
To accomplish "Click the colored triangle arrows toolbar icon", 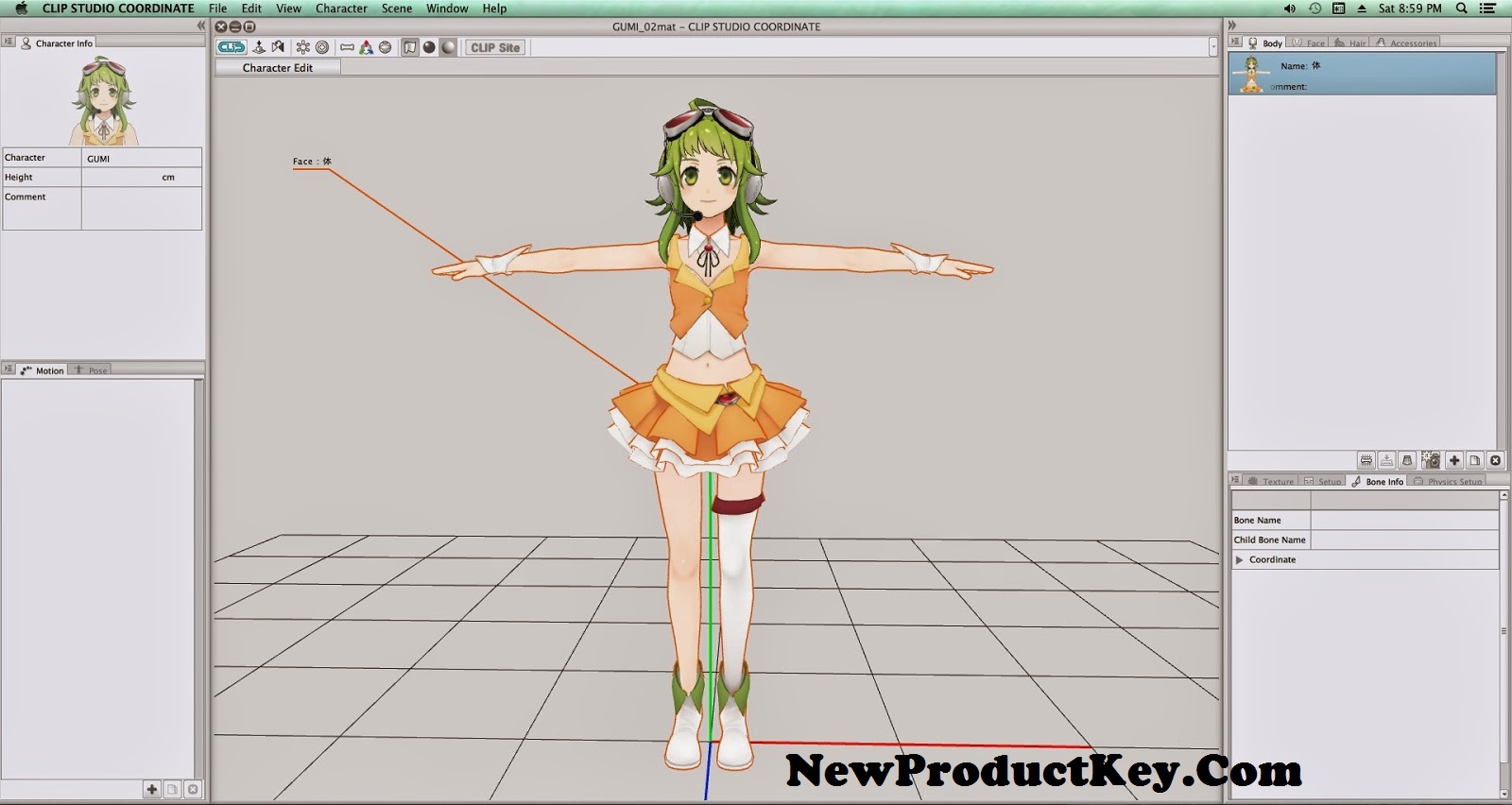I will [367, 47].
